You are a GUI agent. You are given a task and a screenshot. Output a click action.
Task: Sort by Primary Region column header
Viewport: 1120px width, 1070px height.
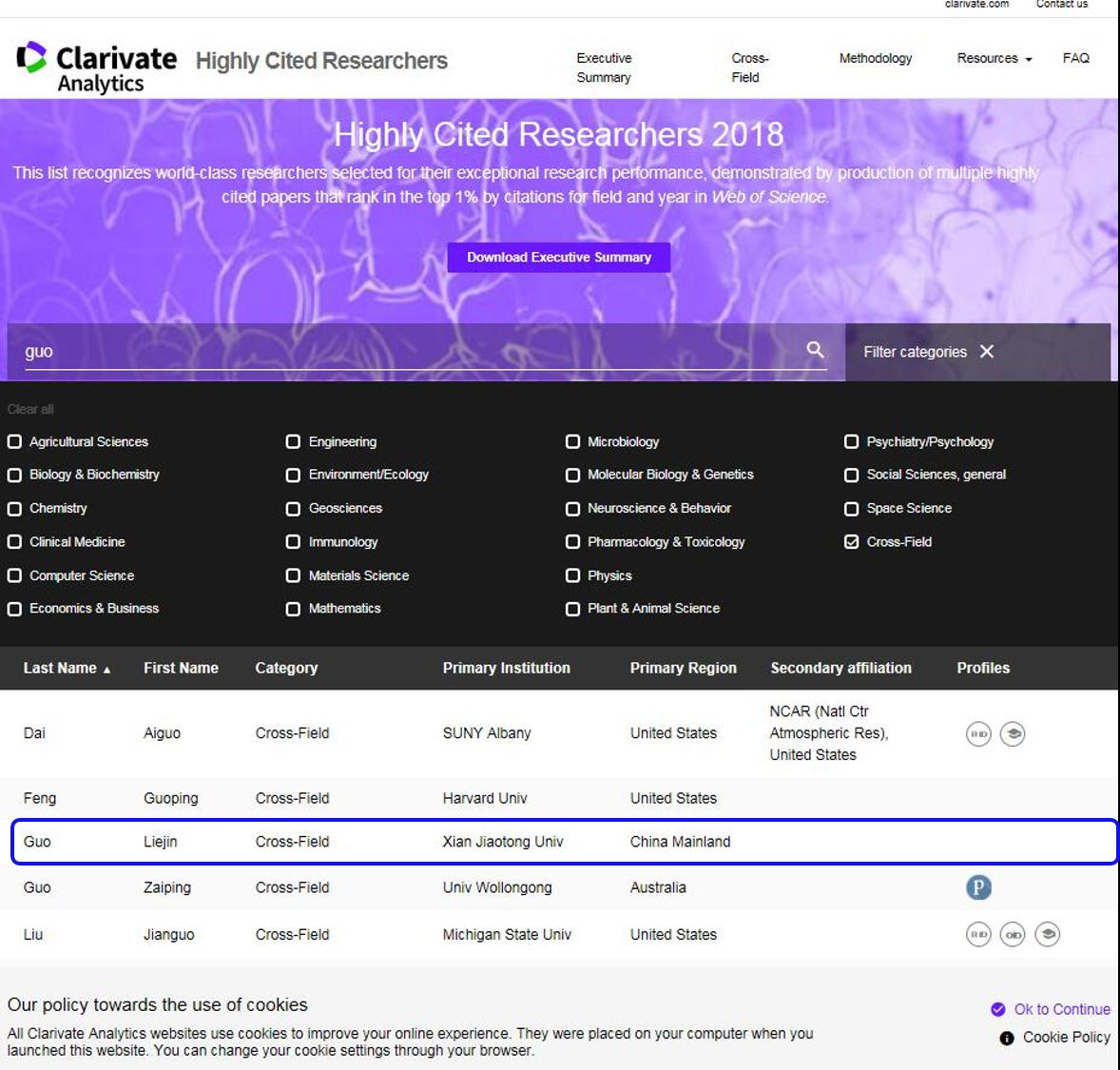point(683,669)
